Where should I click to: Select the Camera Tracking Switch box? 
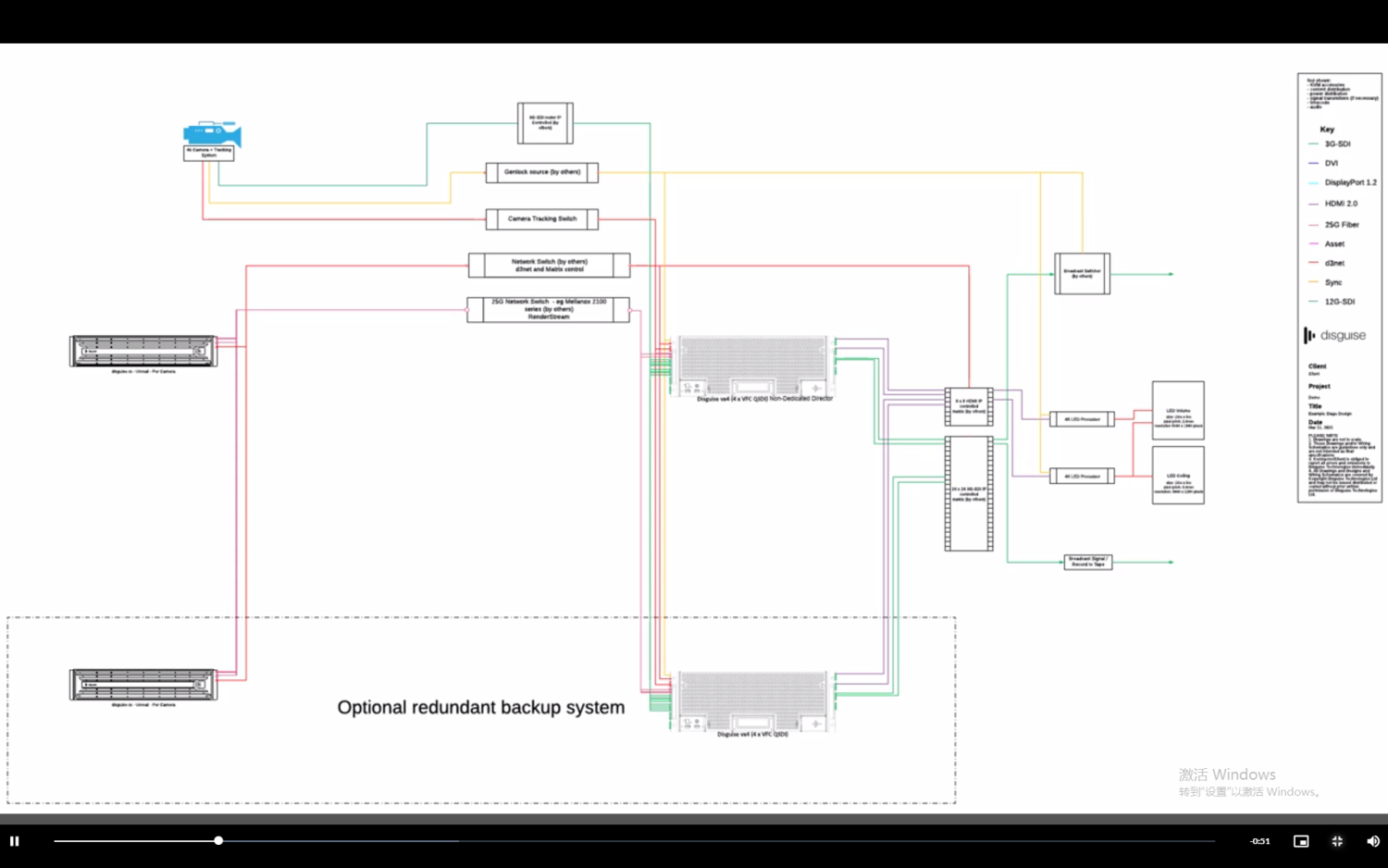[x=542, y=219]
